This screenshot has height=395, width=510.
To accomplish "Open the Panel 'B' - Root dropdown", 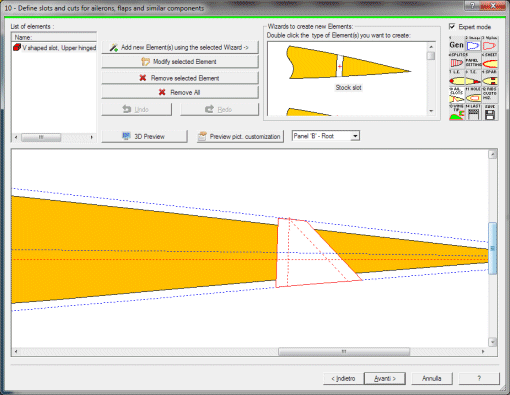I will click(326, 136).
